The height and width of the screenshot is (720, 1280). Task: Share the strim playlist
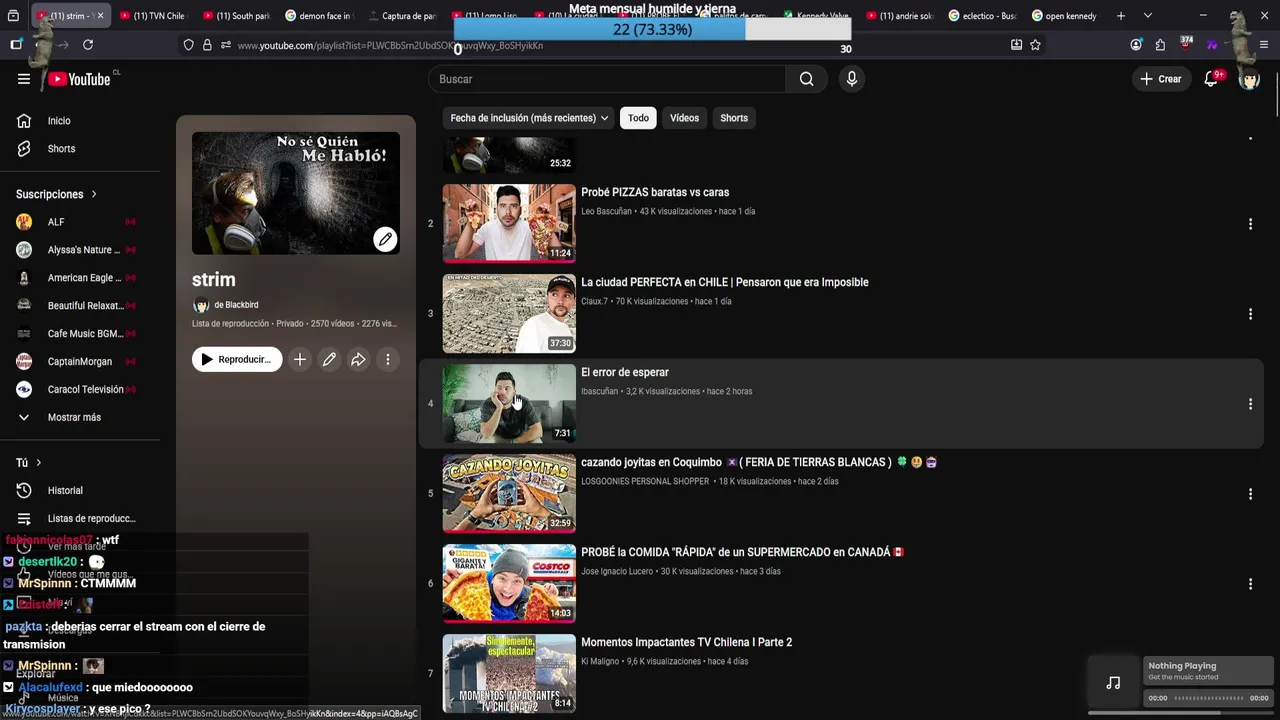[x=358, y=360]
